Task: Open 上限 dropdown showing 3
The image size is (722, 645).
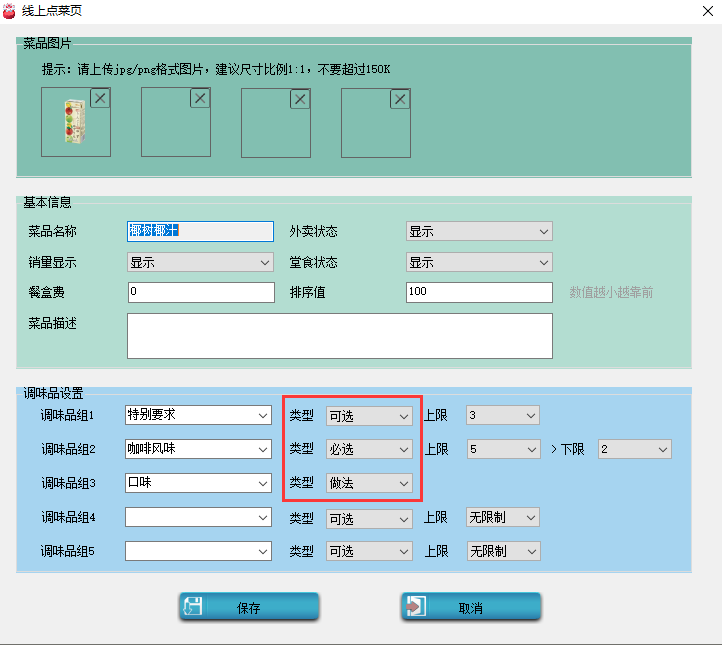Action: tap(503, 415)
